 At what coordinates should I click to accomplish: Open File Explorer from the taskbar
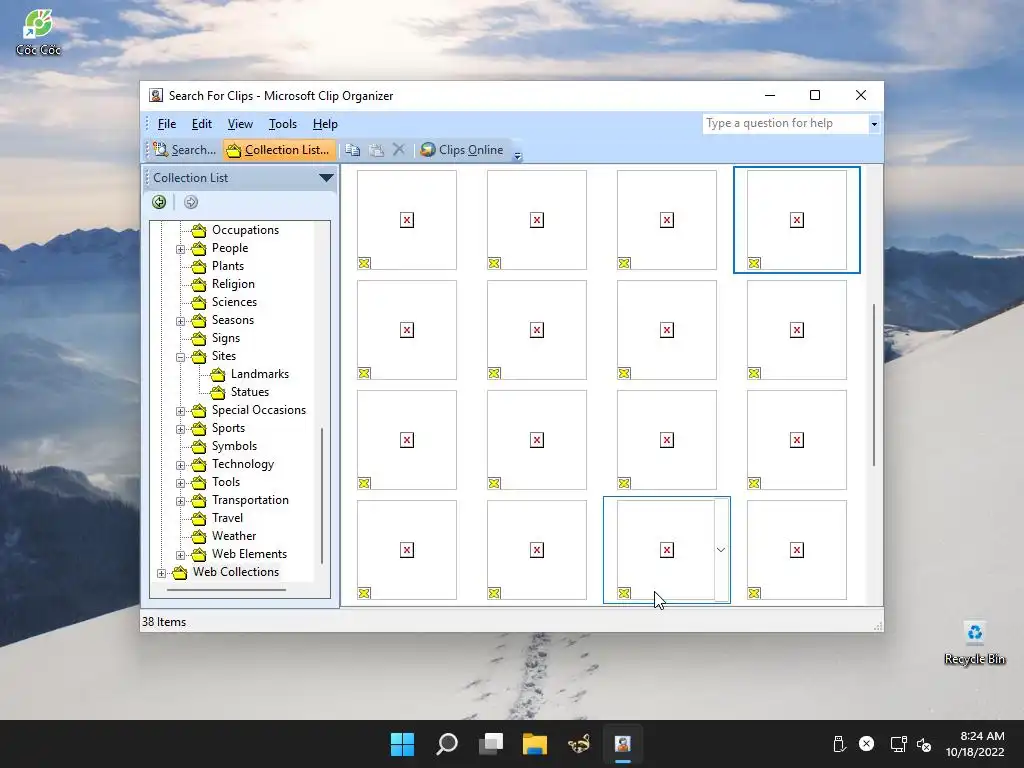[535, 744]
